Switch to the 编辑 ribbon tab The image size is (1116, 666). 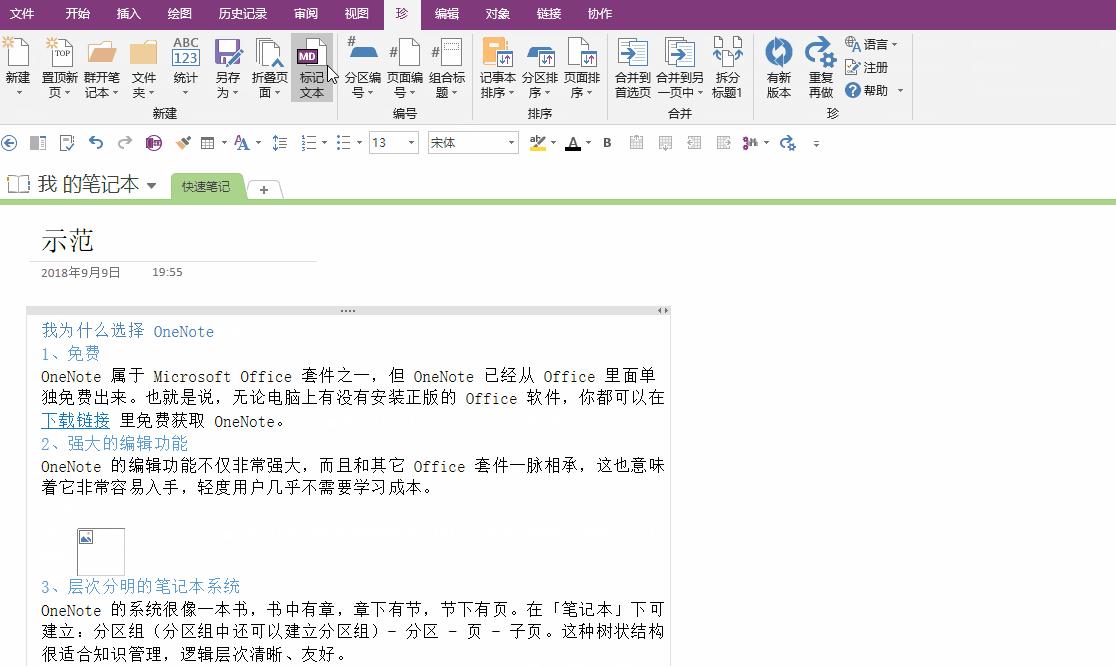pyautogui.click(x=447, y=14)
